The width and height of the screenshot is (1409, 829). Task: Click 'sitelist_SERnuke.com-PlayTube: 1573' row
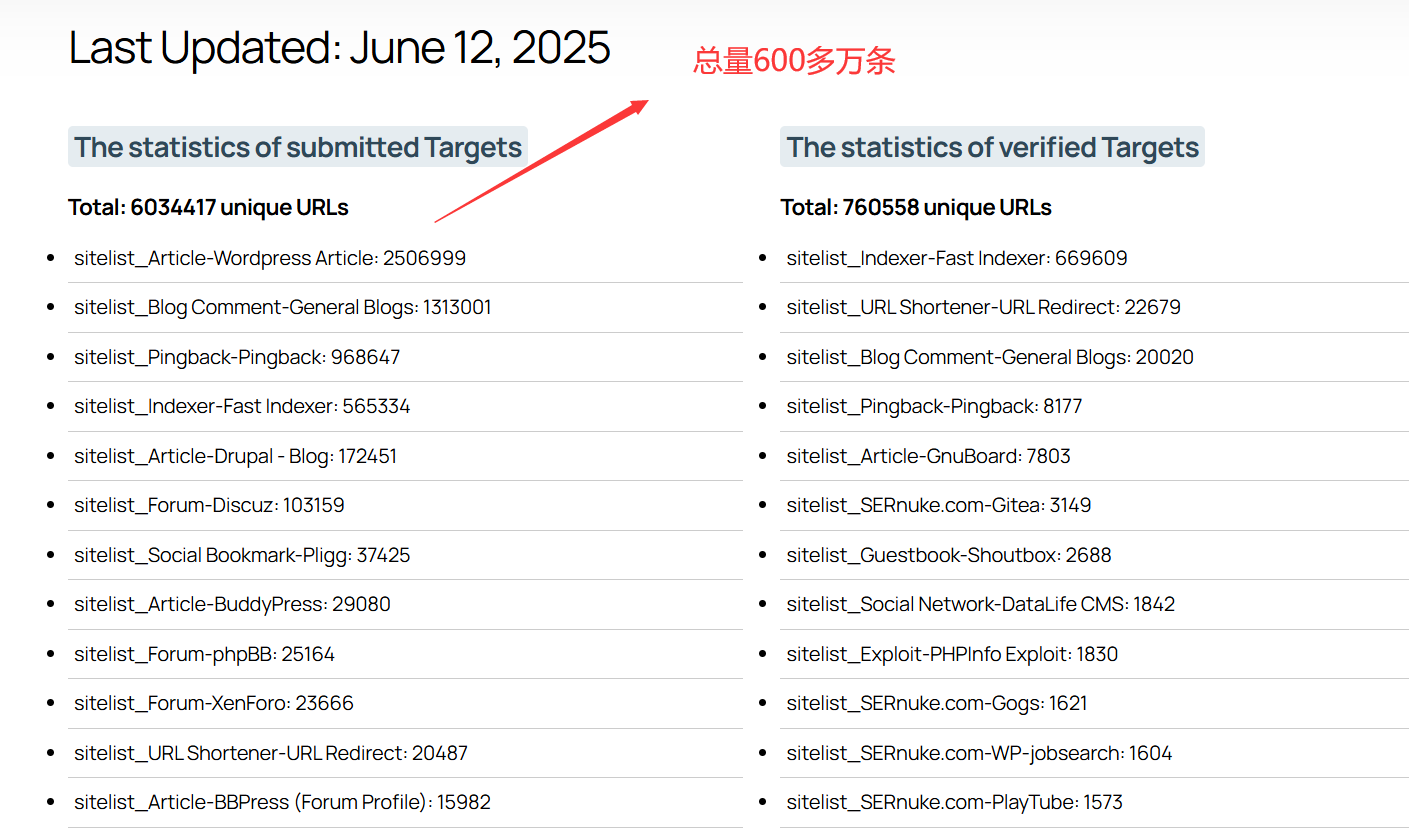(1094, 802)
